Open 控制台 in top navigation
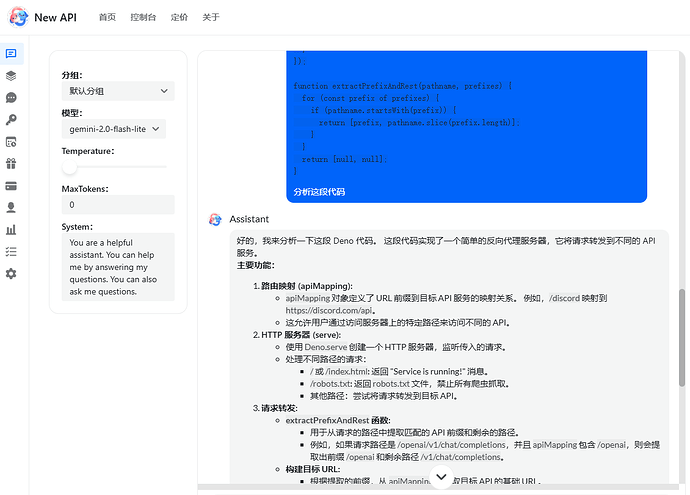Screen dimensions: 690x495 (x=143, y=17)
